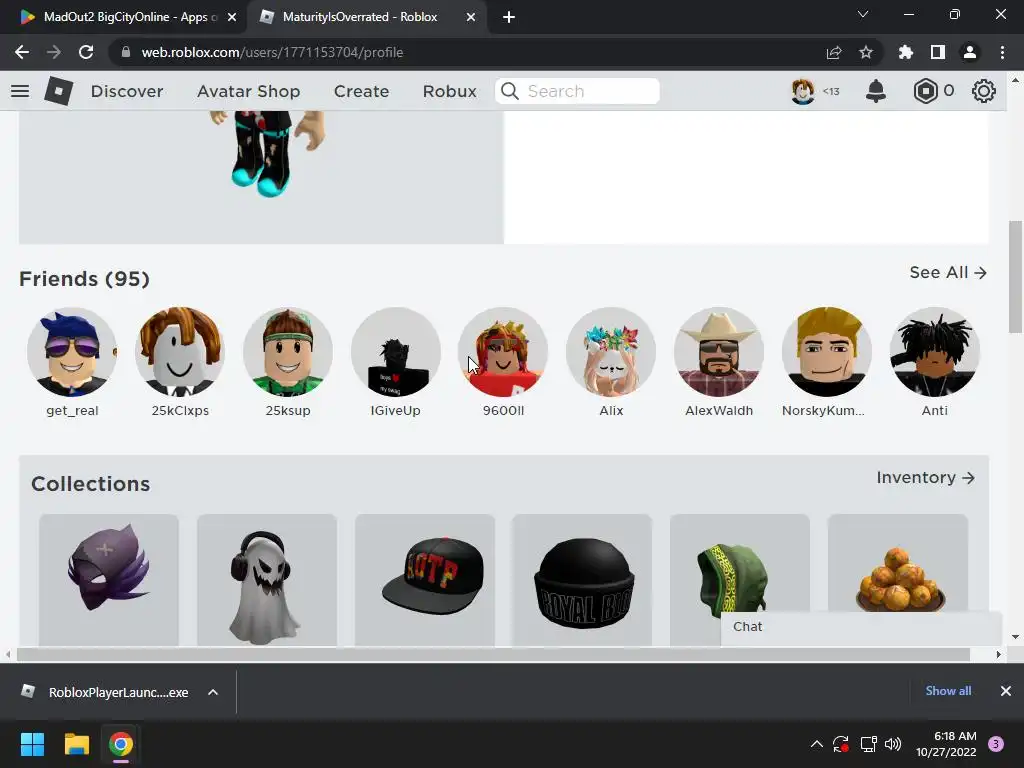The width and height of the screenshot is (1024, 768).
Task: Open friend 25kClxps's profile
Action: point(180,362)
